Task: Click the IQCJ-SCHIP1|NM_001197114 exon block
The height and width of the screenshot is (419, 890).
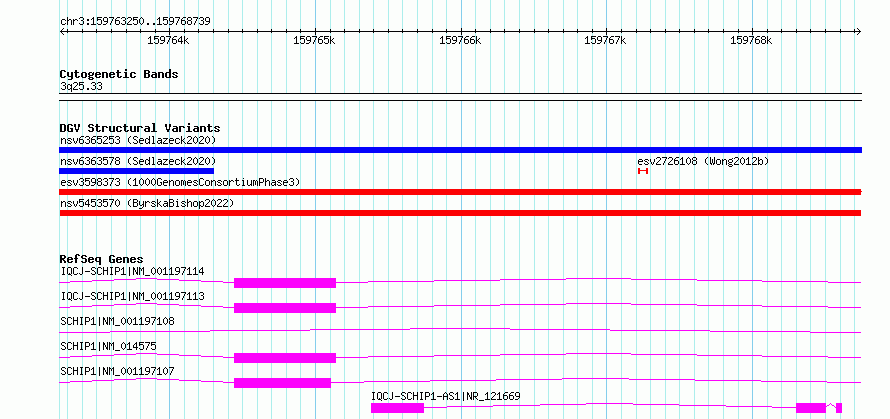Action: [x=285, y=283]
